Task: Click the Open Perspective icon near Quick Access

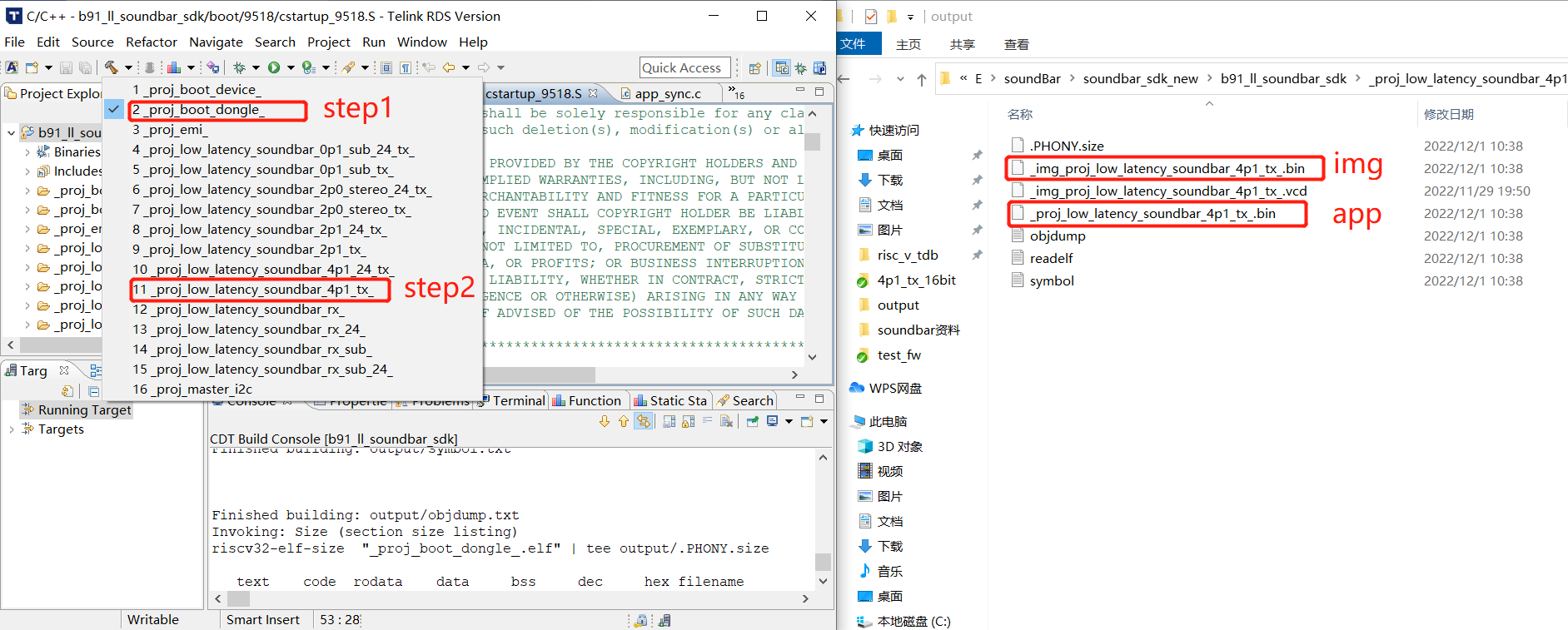Action: 755,68
